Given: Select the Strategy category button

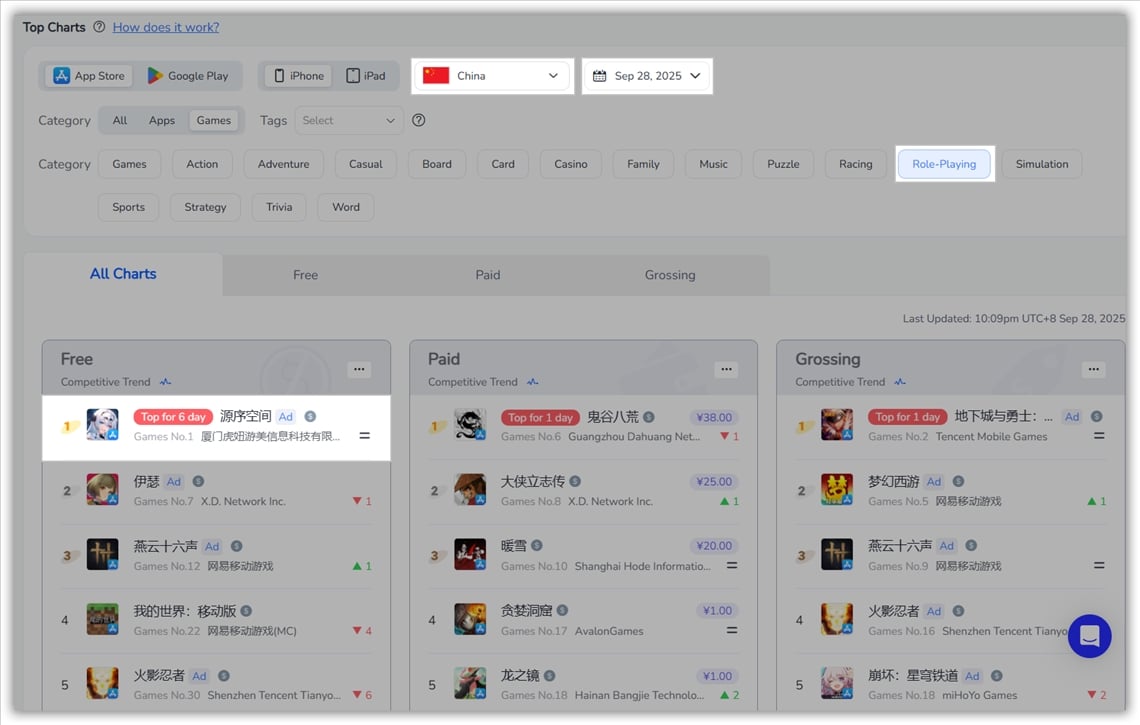Looking at the screenshot, I should (205, 207).
